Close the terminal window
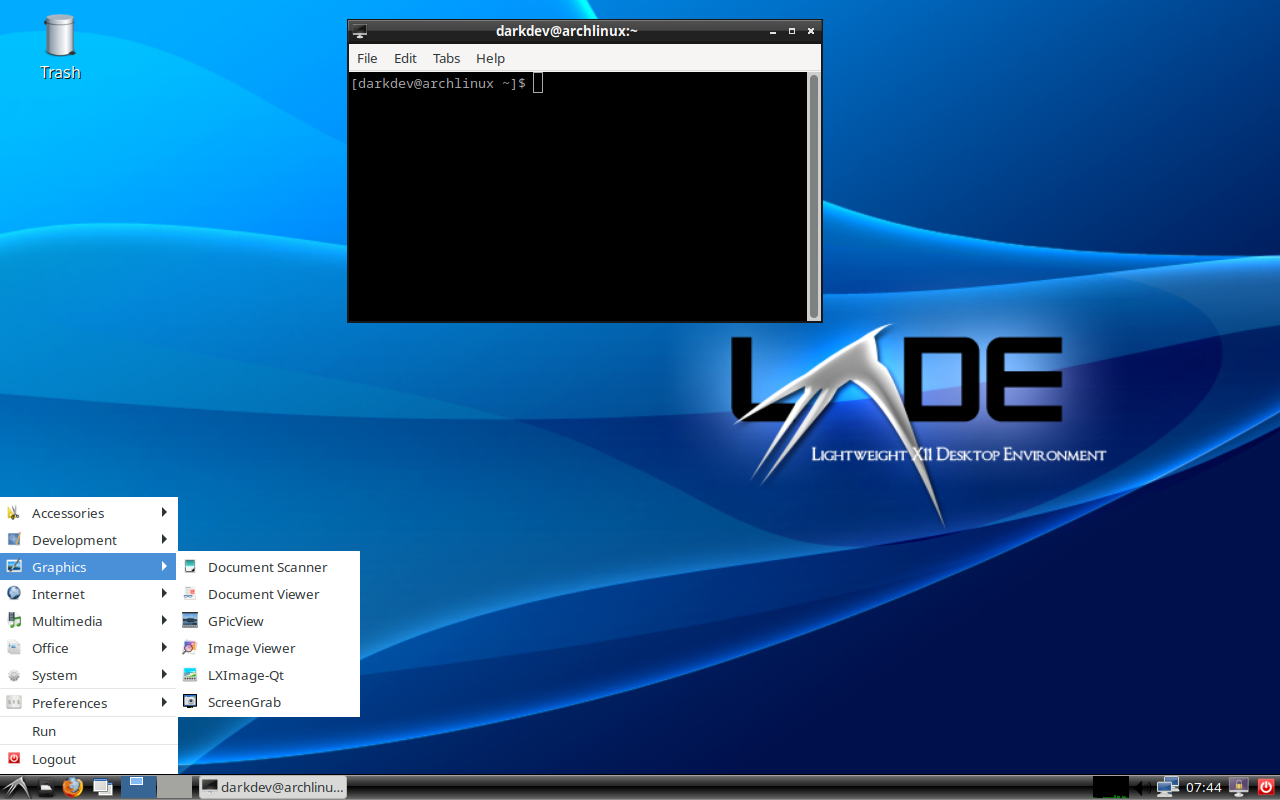Viewport: 1280px width, 800px height. (x=811, y=31)
